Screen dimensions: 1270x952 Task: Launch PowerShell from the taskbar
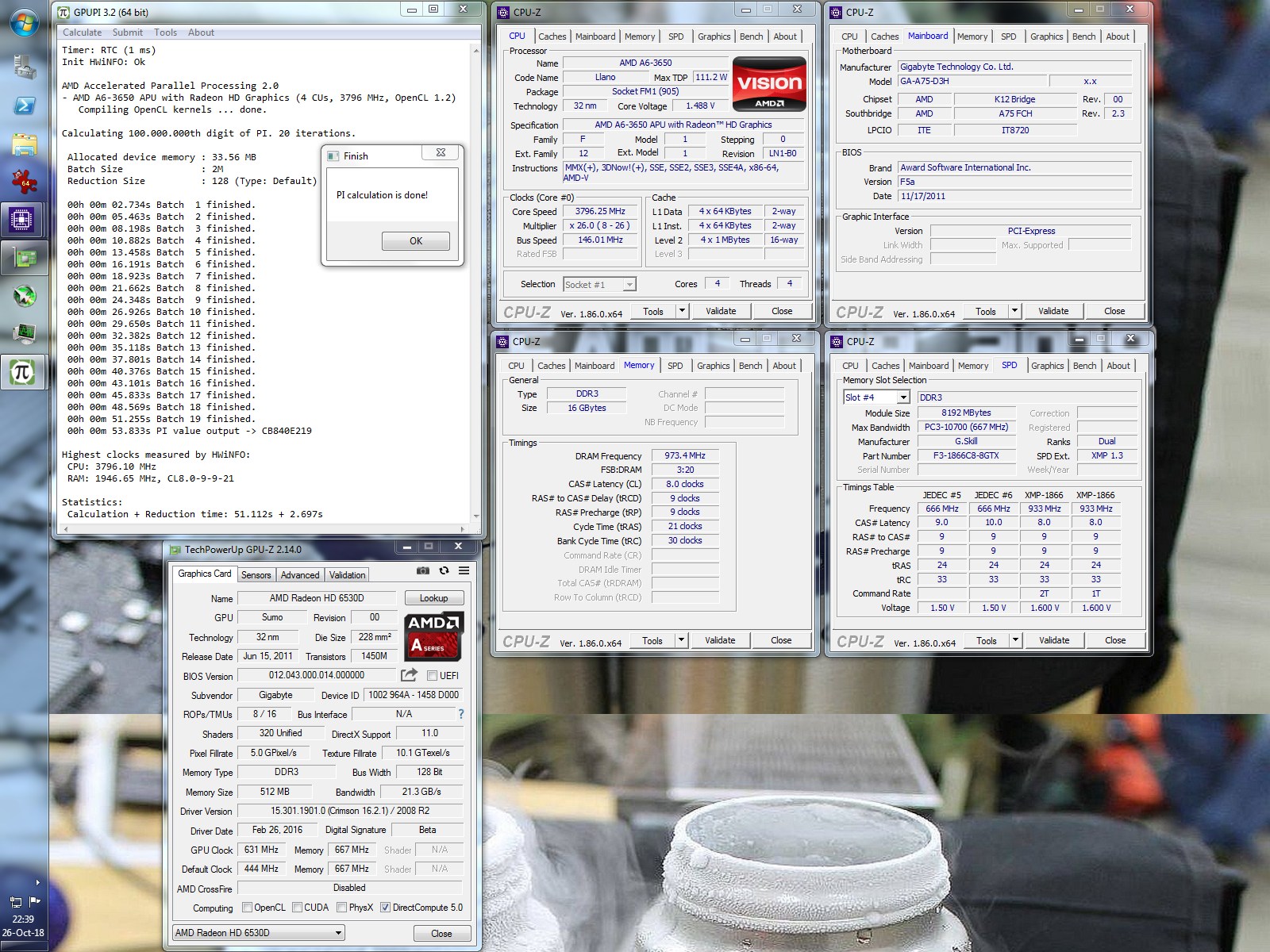[24, 106]
